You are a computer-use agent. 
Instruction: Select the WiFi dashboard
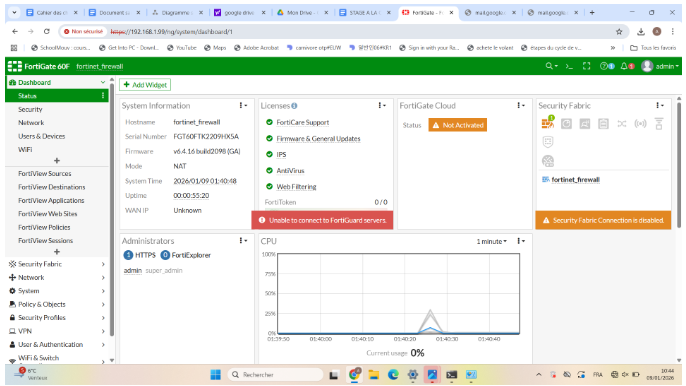(x=25, y=150)
